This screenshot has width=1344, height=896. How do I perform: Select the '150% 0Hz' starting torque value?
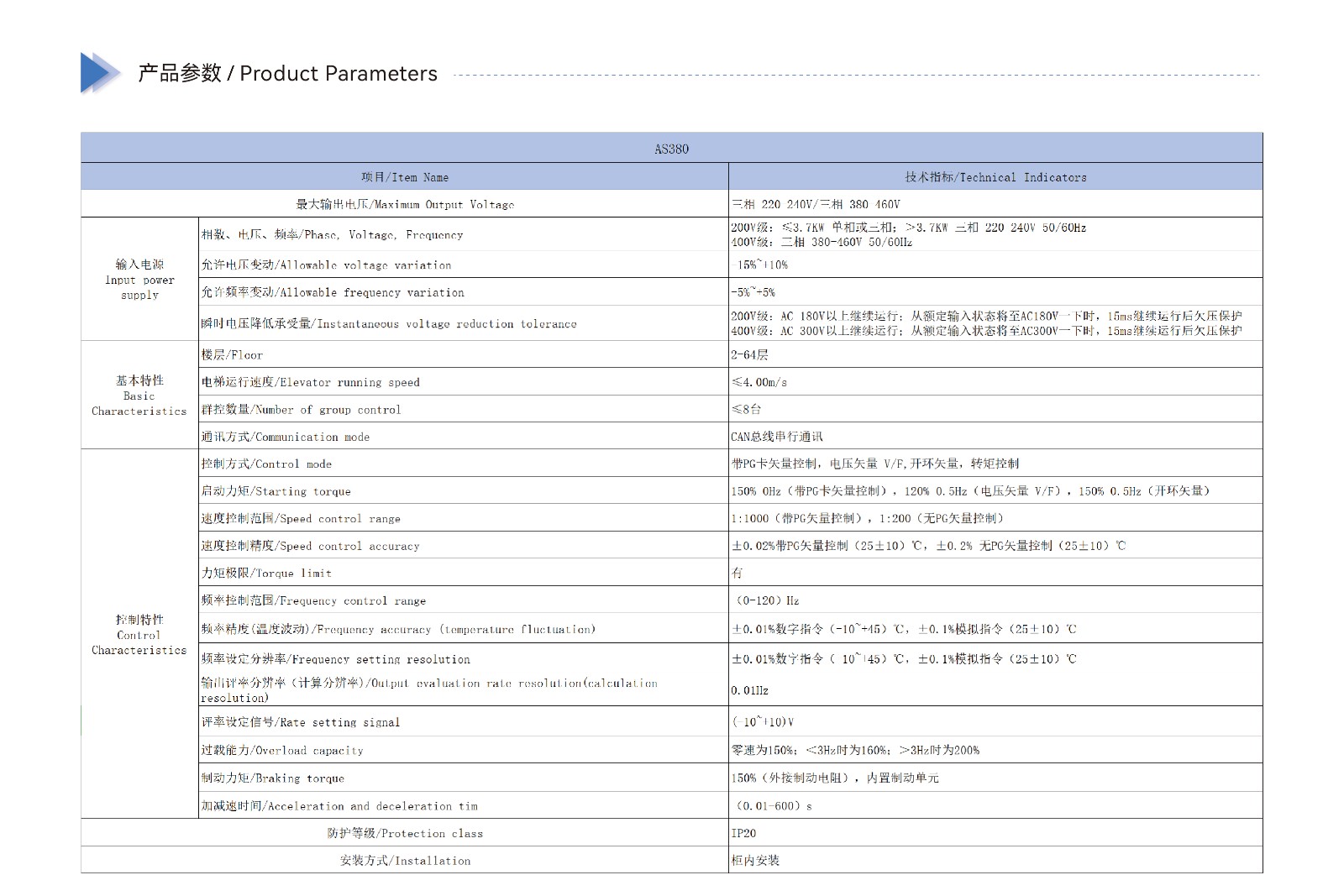(x=970, y=490)
